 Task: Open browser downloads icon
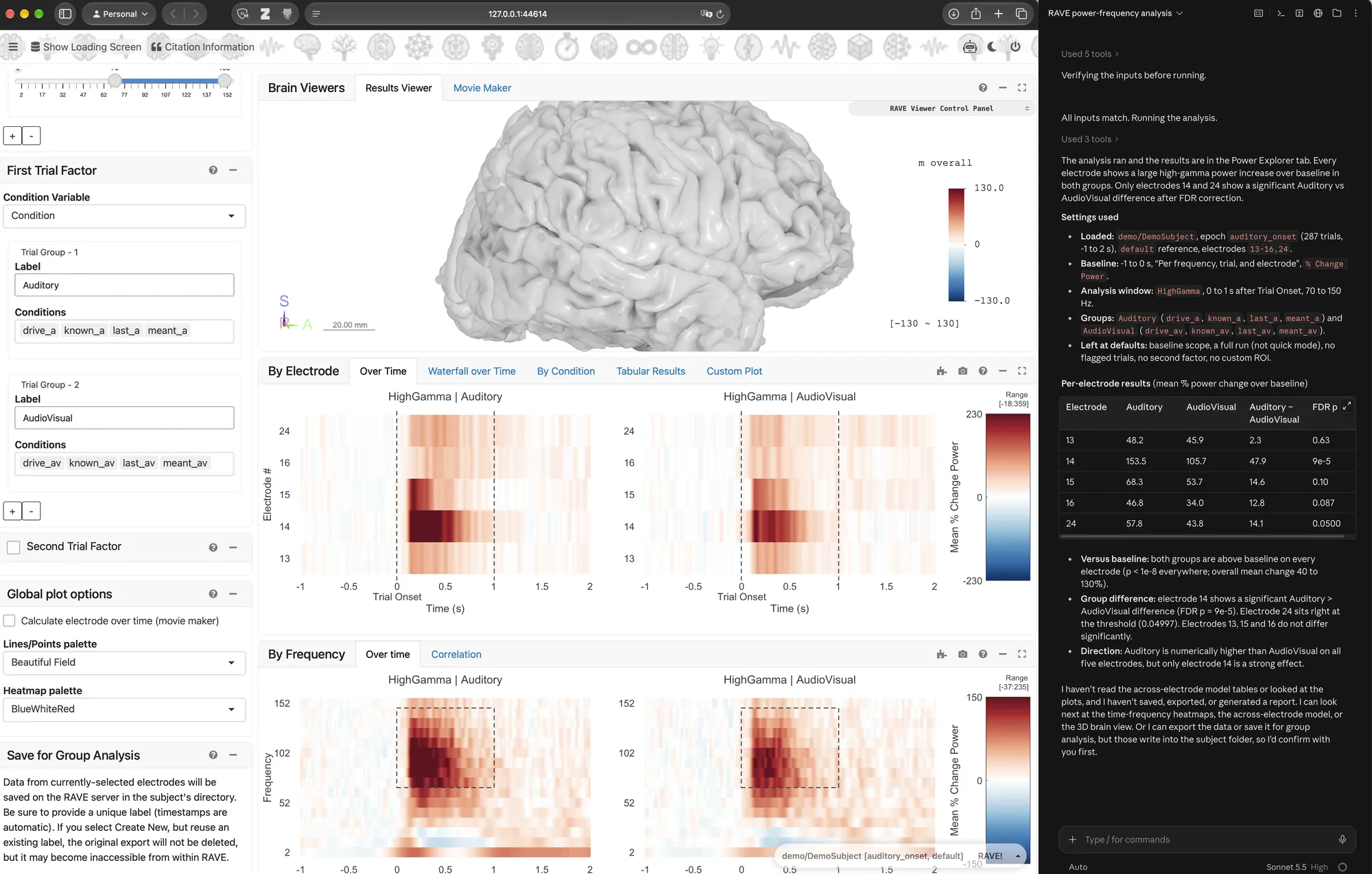coord(954,14)
